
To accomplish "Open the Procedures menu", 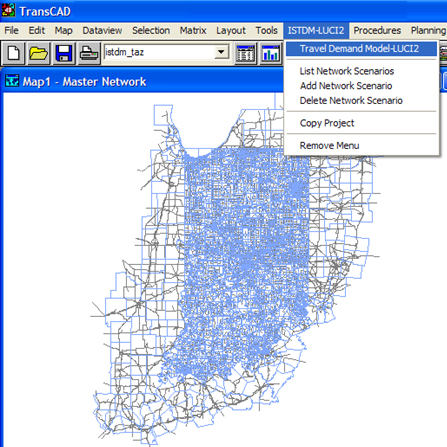I will (x=377, y=30).
